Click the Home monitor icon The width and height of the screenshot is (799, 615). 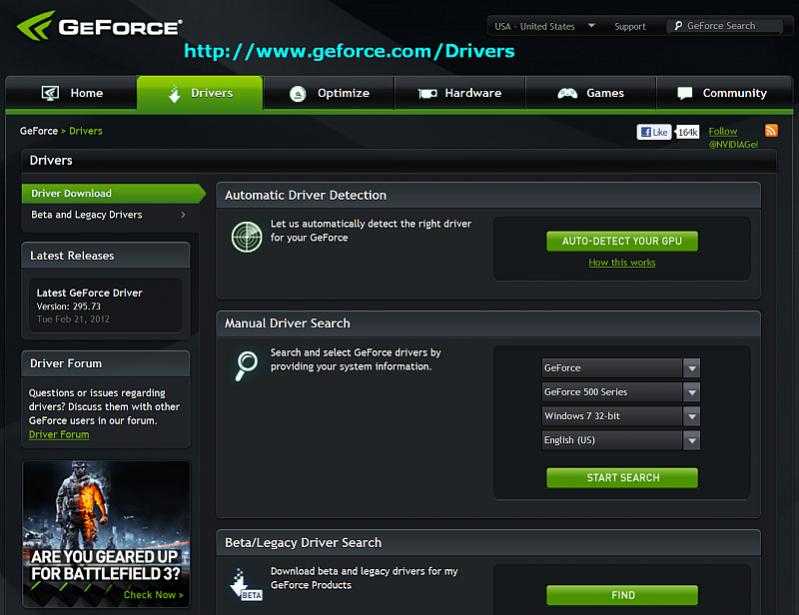[50, 93]
